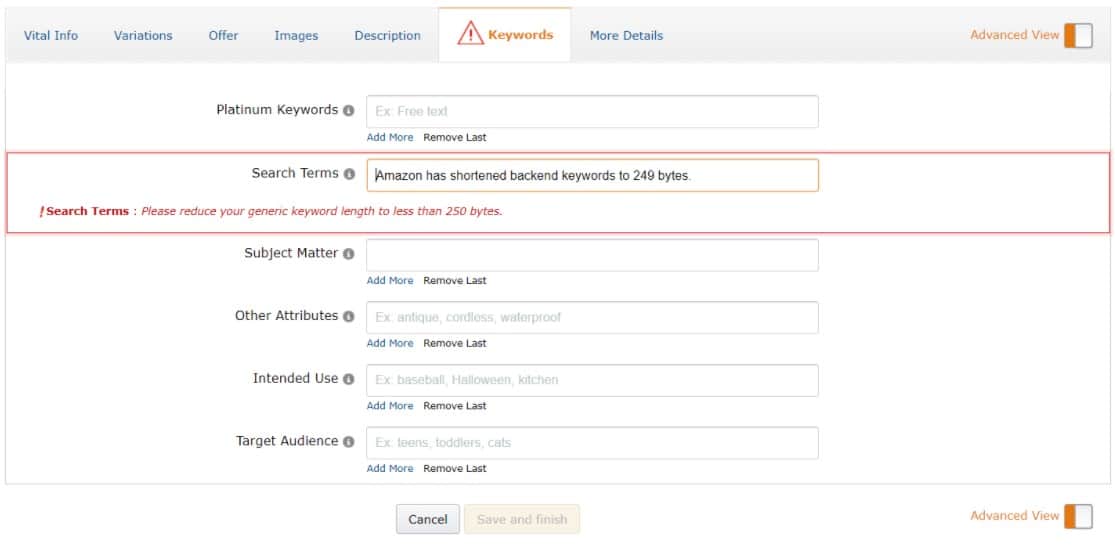Click Add More under Platinum Keywords
Image resolution: width=1115 pixels, height=550 pixels.
pos(390,137)
